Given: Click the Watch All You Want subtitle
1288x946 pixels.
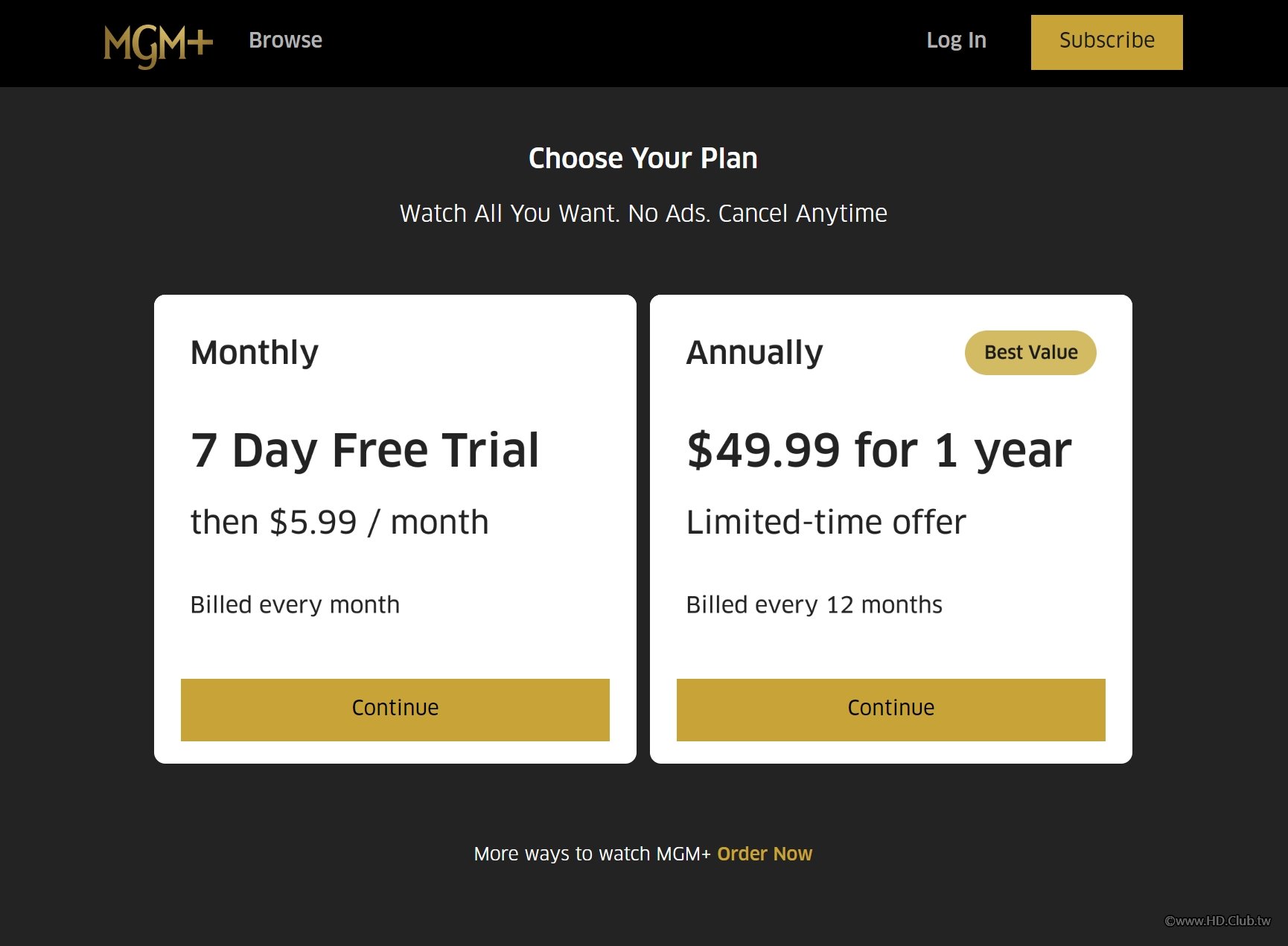Looking at the screenshot, I should click(643, 214).
